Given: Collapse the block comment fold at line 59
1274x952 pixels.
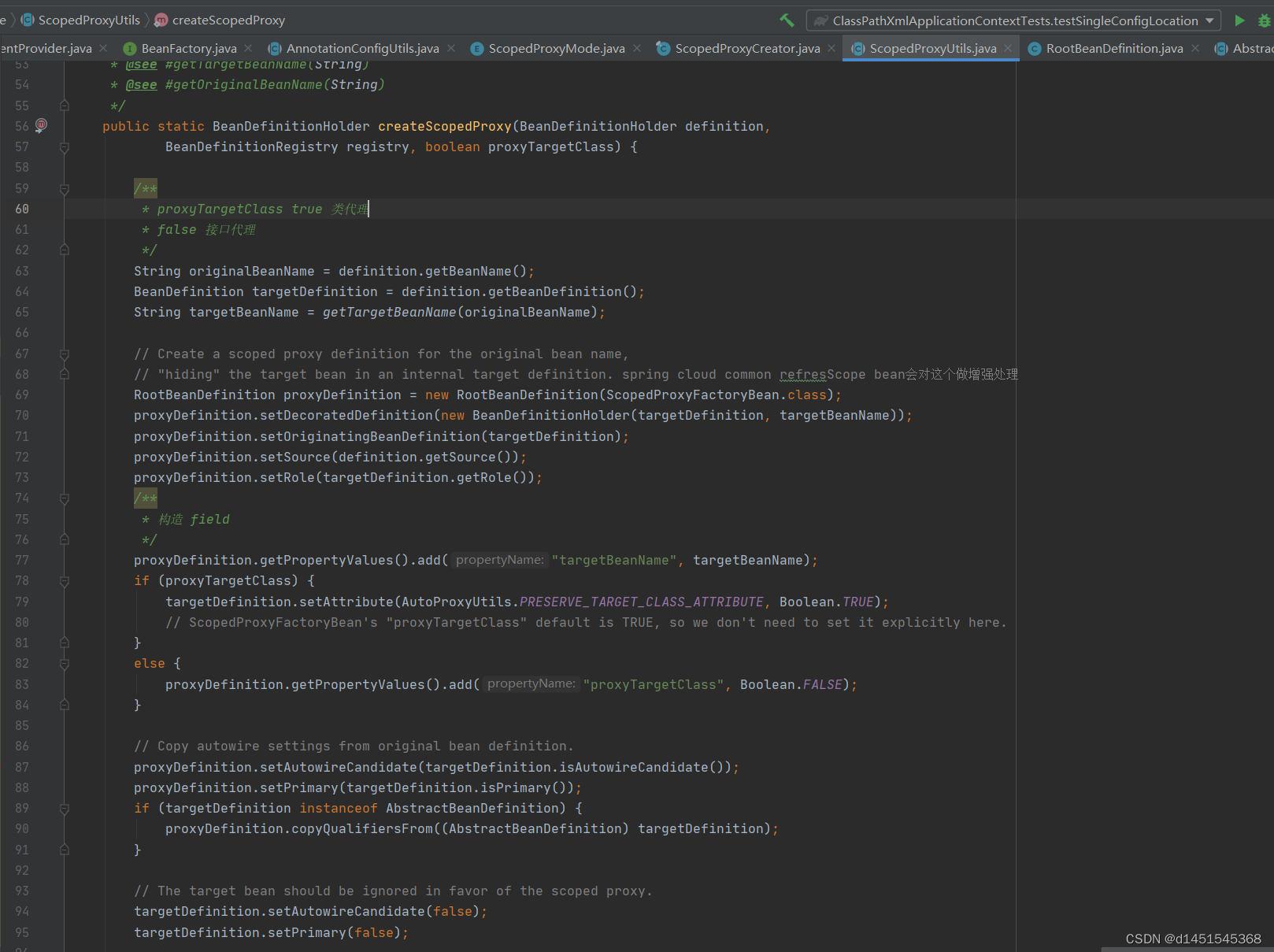Looking at the screenshot, I should 65,189.
